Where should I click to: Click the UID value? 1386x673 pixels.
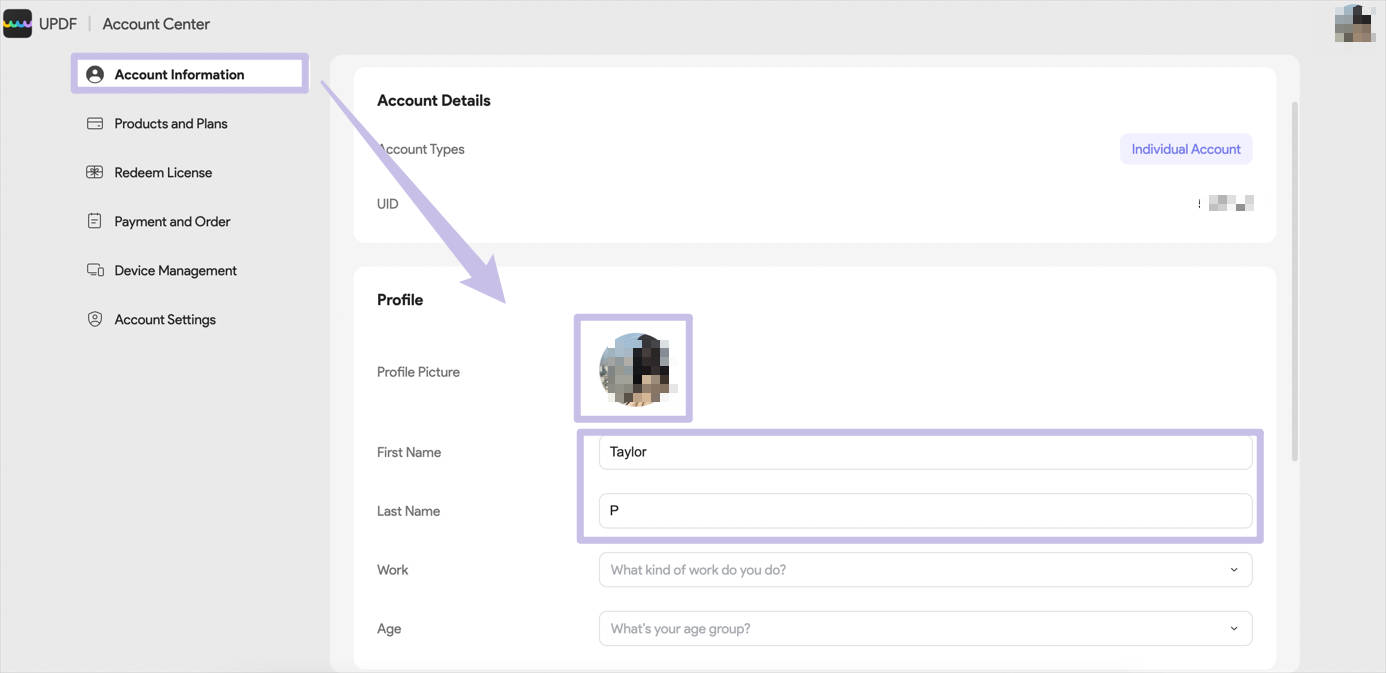coord(1227,204)
